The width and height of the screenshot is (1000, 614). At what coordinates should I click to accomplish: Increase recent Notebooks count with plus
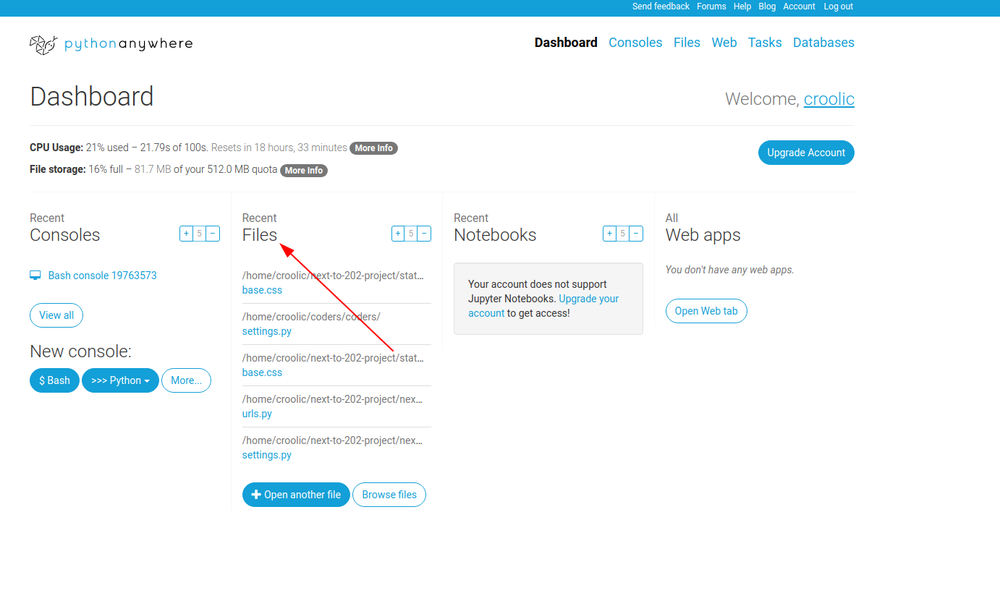pos(610,234)
